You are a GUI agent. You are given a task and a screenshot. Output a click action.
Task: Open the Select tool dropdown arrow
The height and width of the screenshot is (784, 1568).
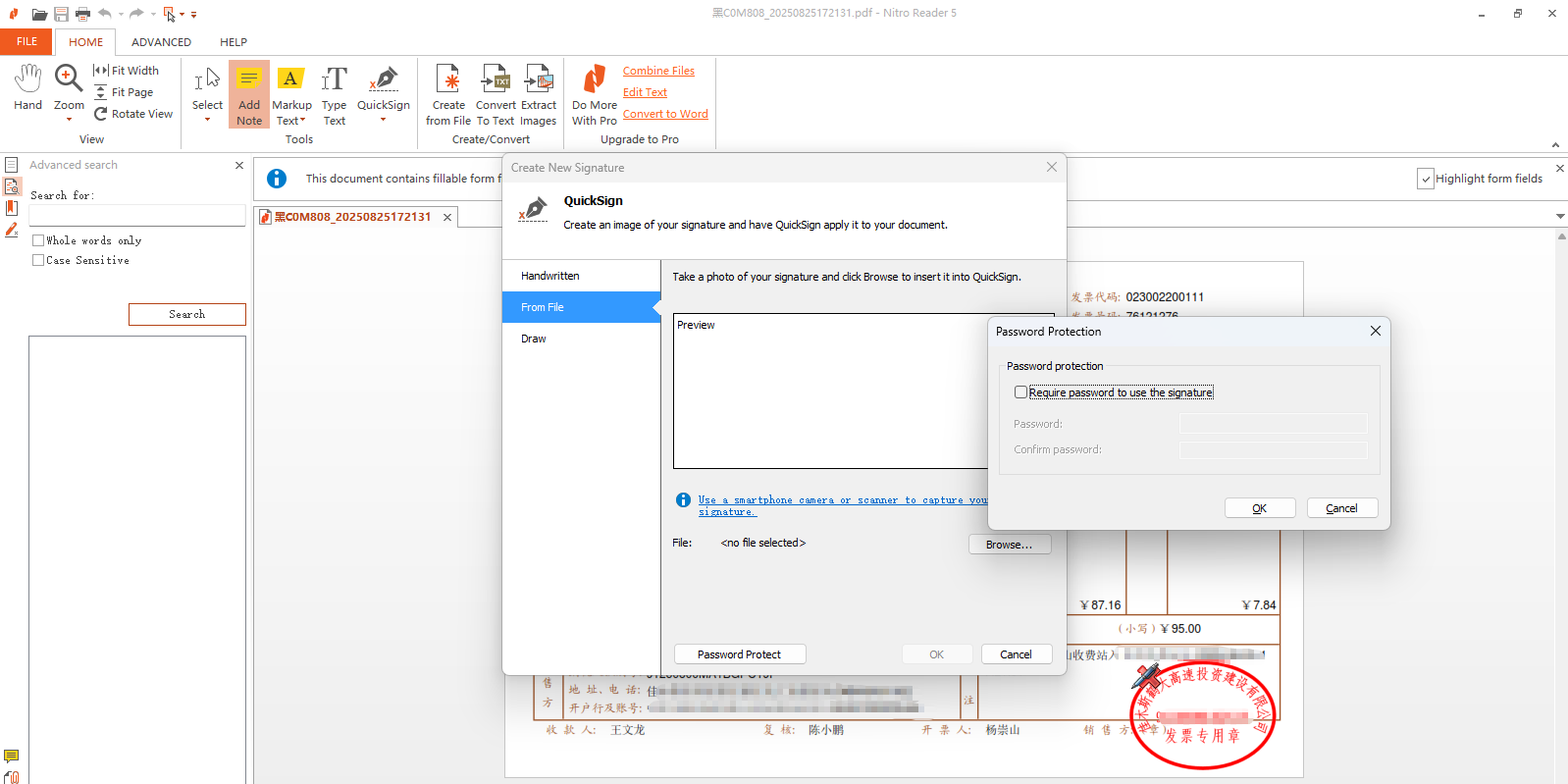pyautogui.click(x=207, y=120)
